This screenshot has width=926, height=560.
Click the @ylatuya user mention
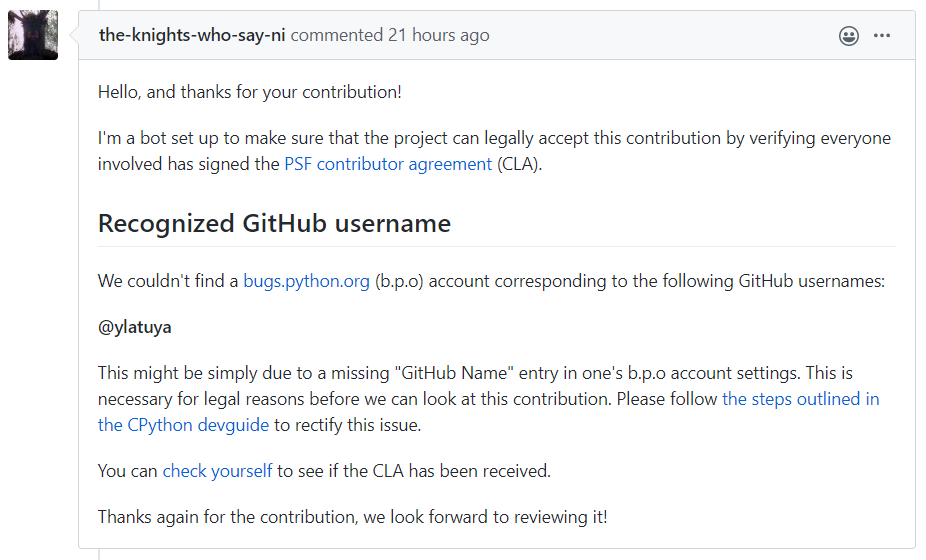coord(135,327)
